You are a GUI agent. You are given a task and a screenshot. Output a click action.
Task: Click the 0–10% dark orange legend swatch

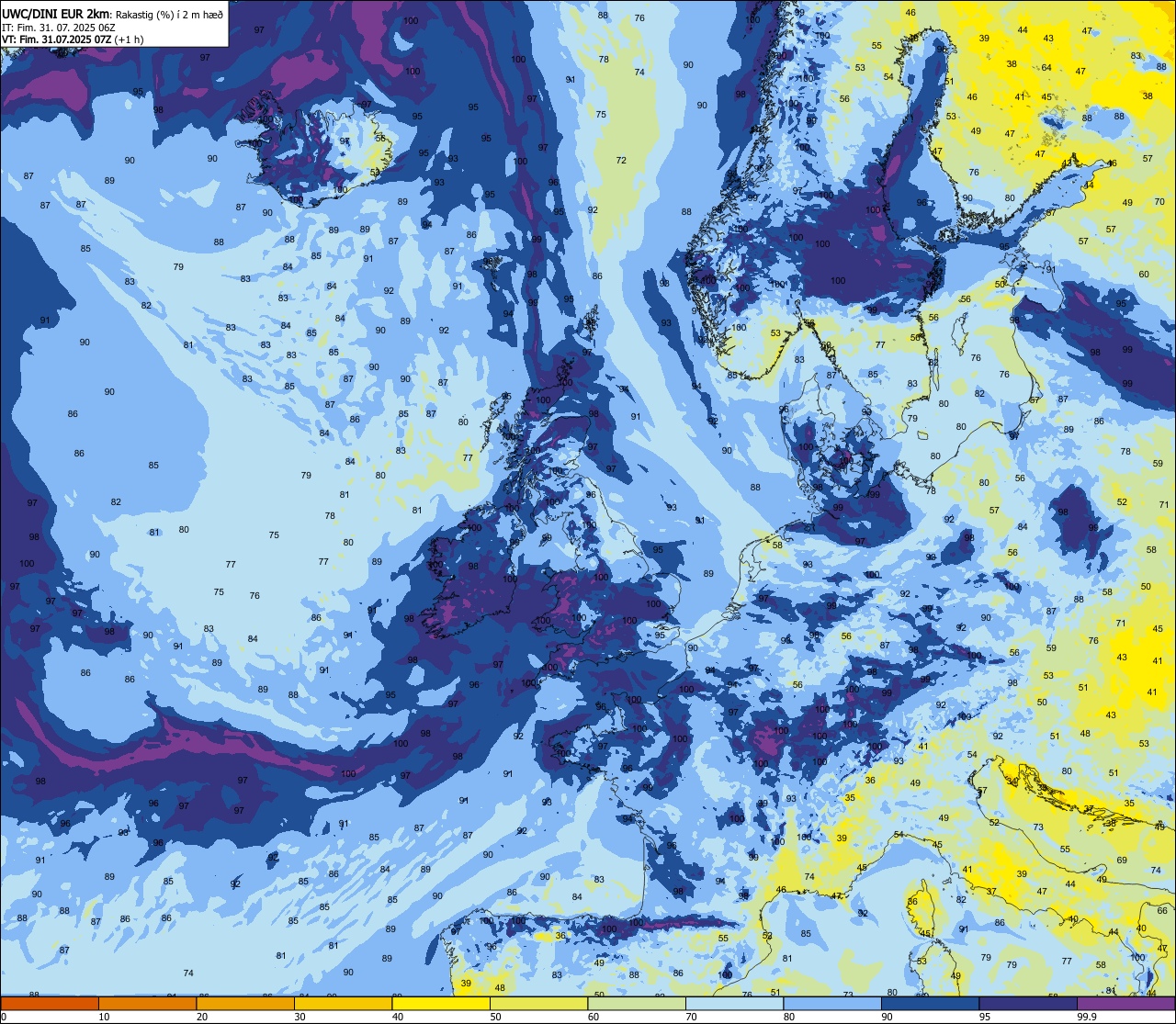50,1003
